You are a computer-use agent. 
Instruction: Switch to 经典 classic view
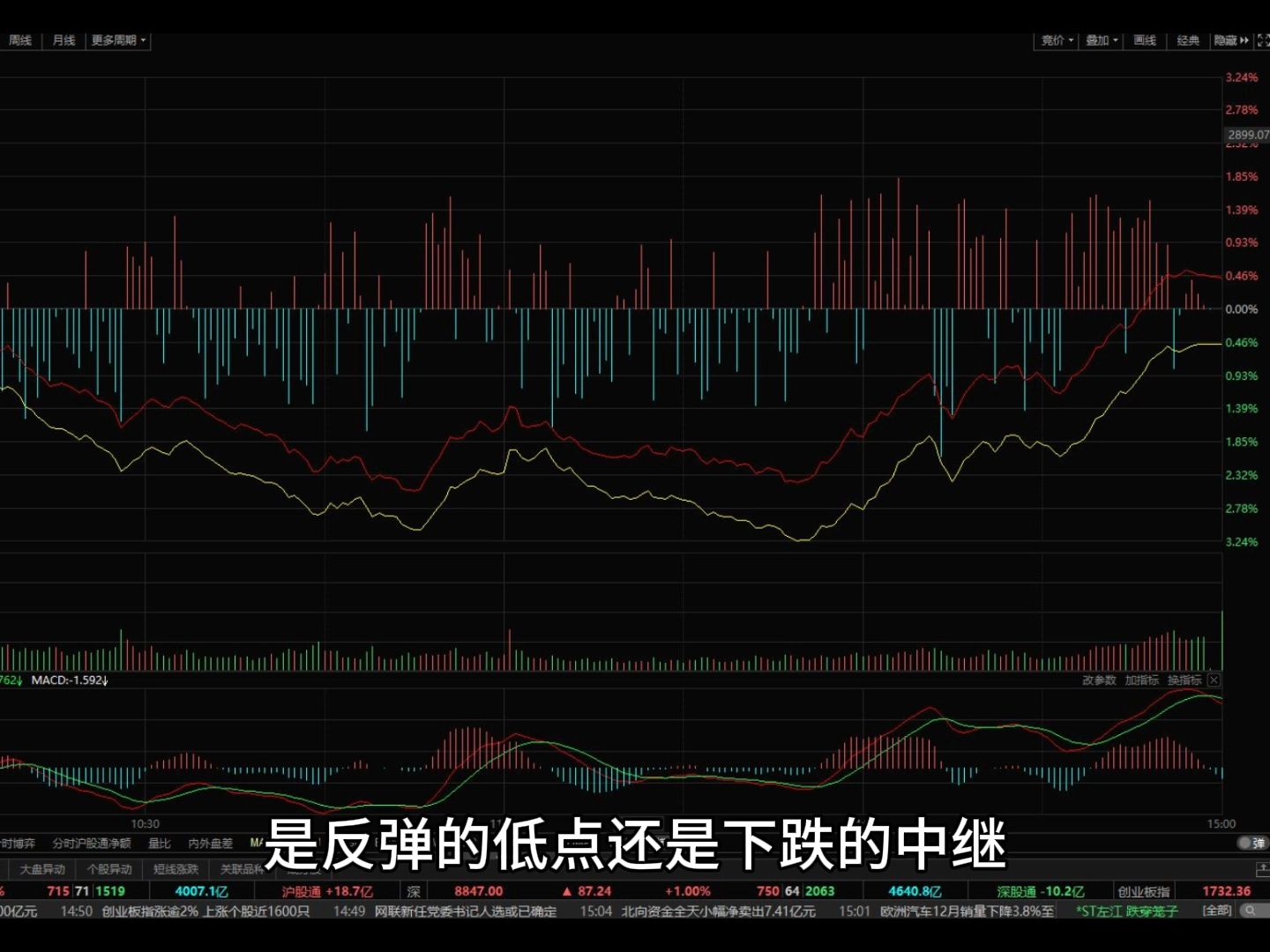1188,41
